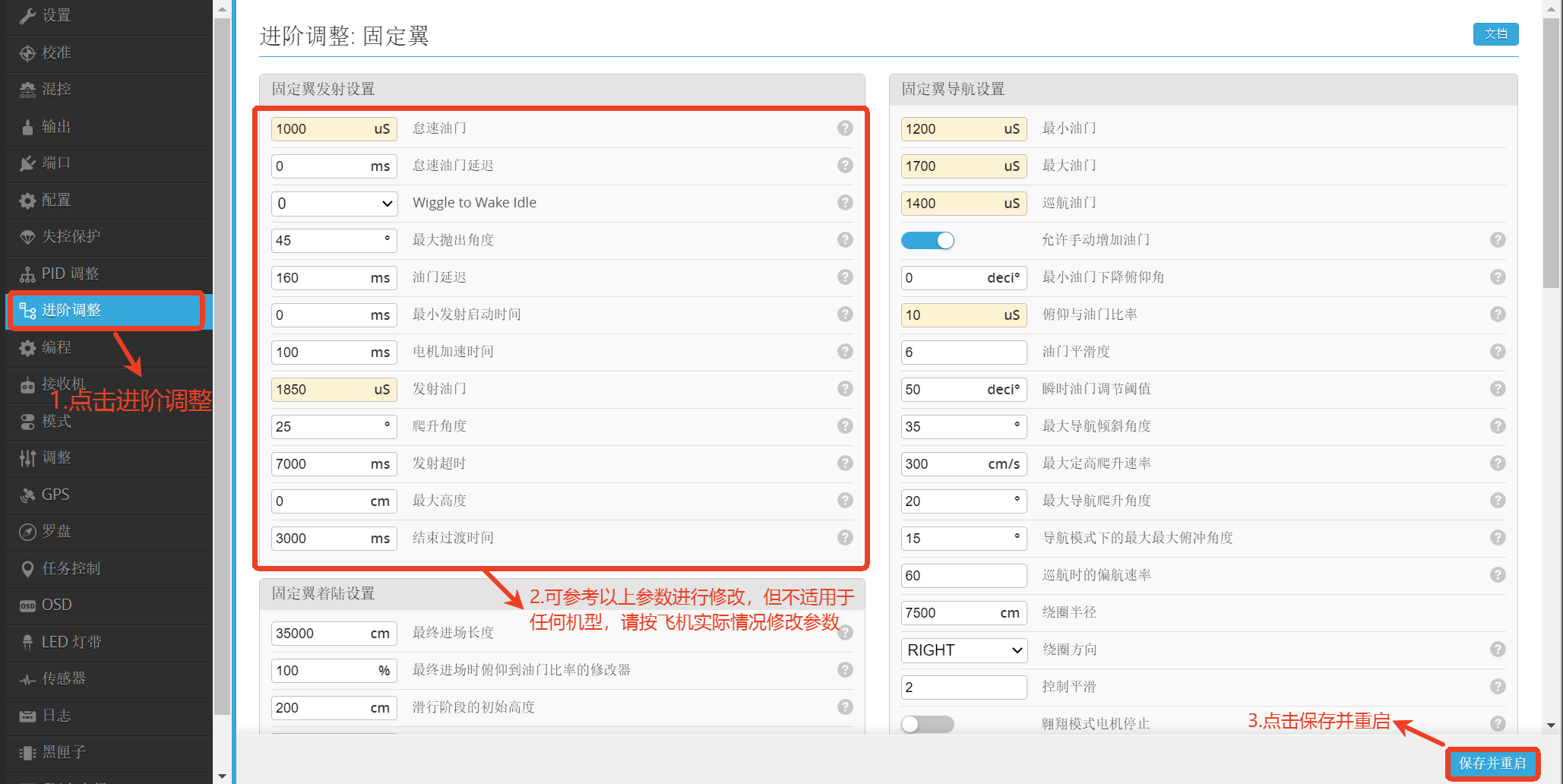
Task: Open the 编程 tab
Action: [x=109, y=348]
